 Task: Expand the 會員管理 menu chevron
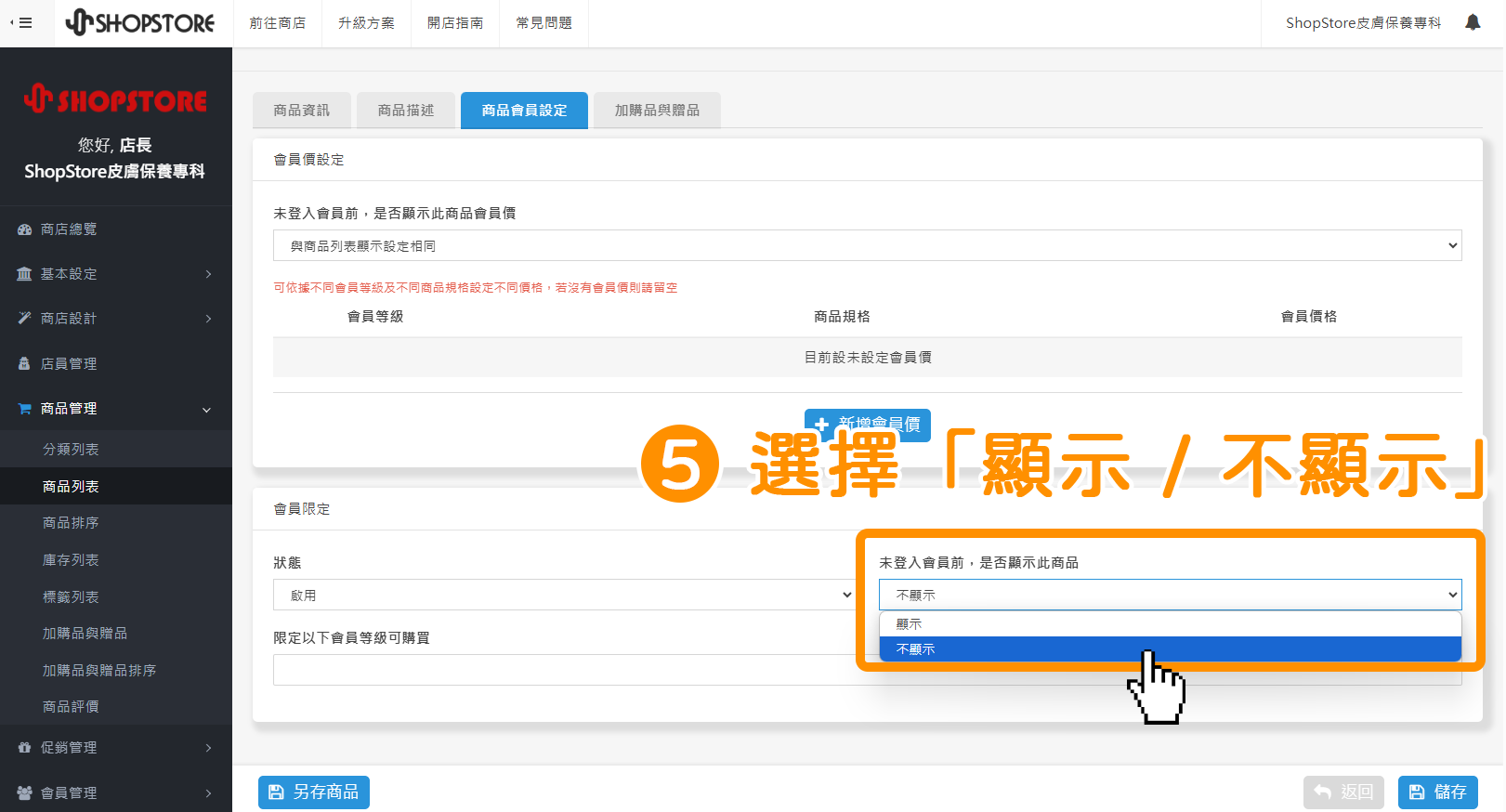(x=208, y=793)
